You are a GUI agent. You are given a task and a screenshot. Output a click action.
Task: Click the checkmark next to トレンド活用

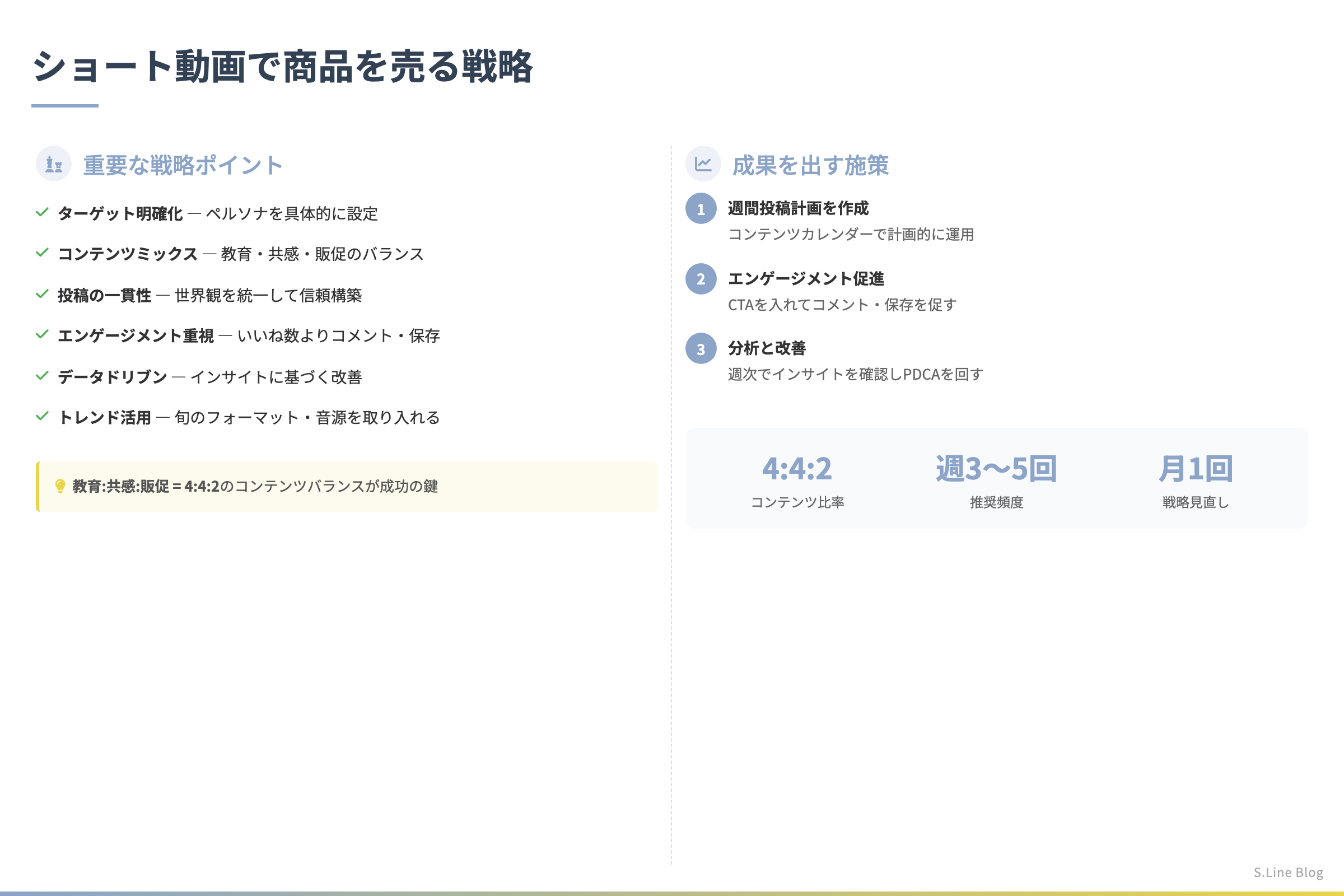[x=43, y=417]
